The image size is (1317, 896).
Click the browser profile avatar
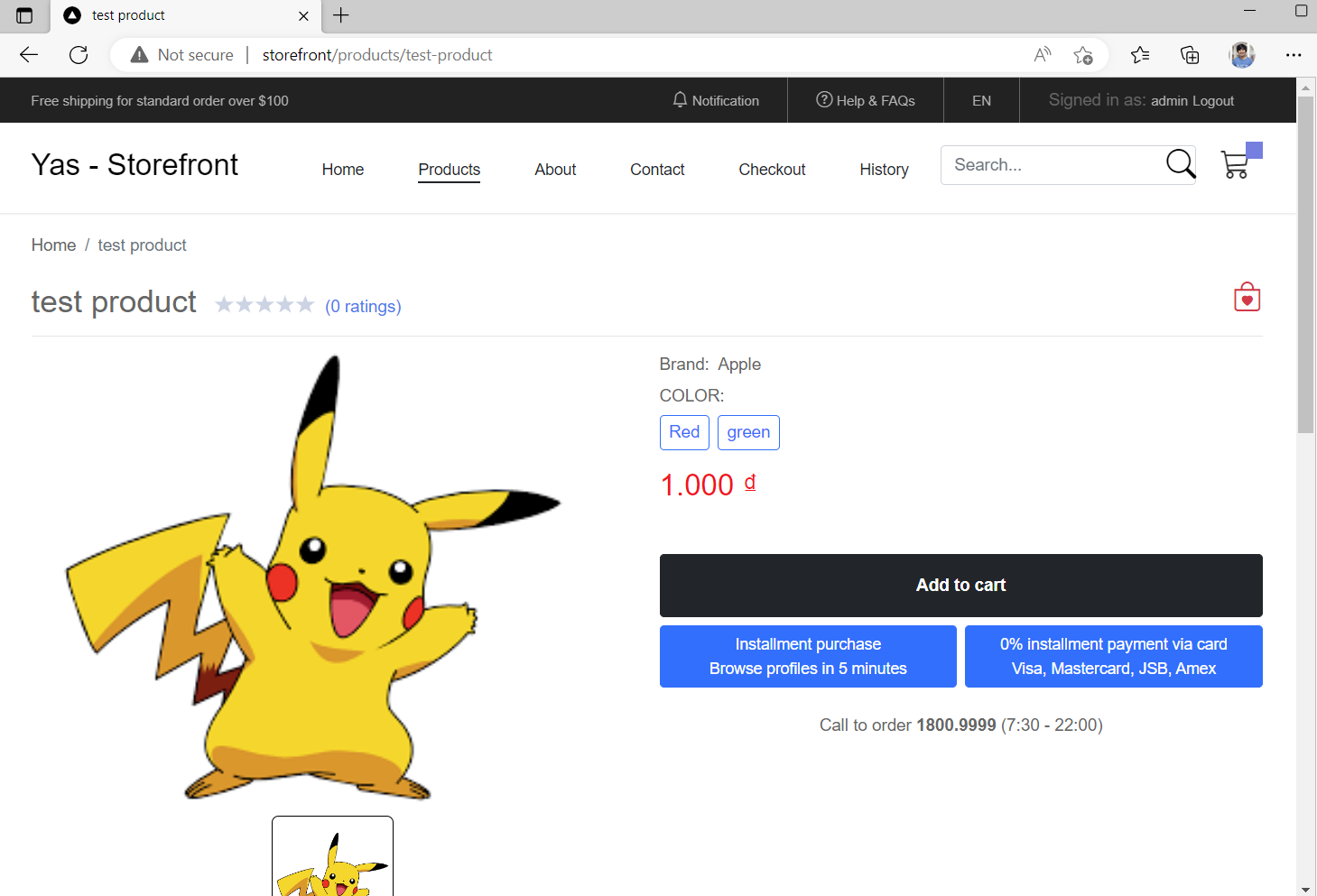1242,55
